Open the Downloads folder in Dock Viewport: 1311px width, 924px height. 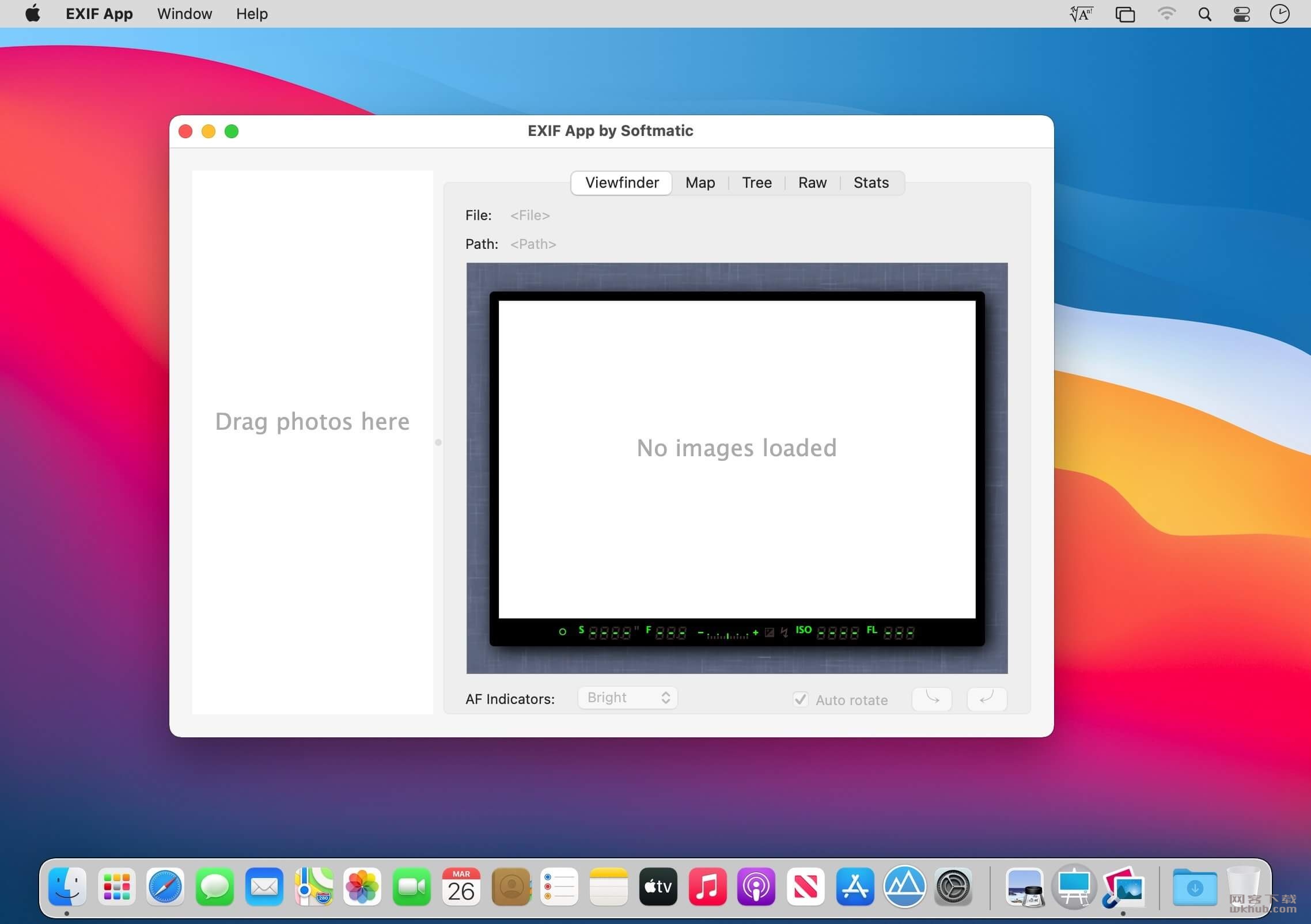1195,886
